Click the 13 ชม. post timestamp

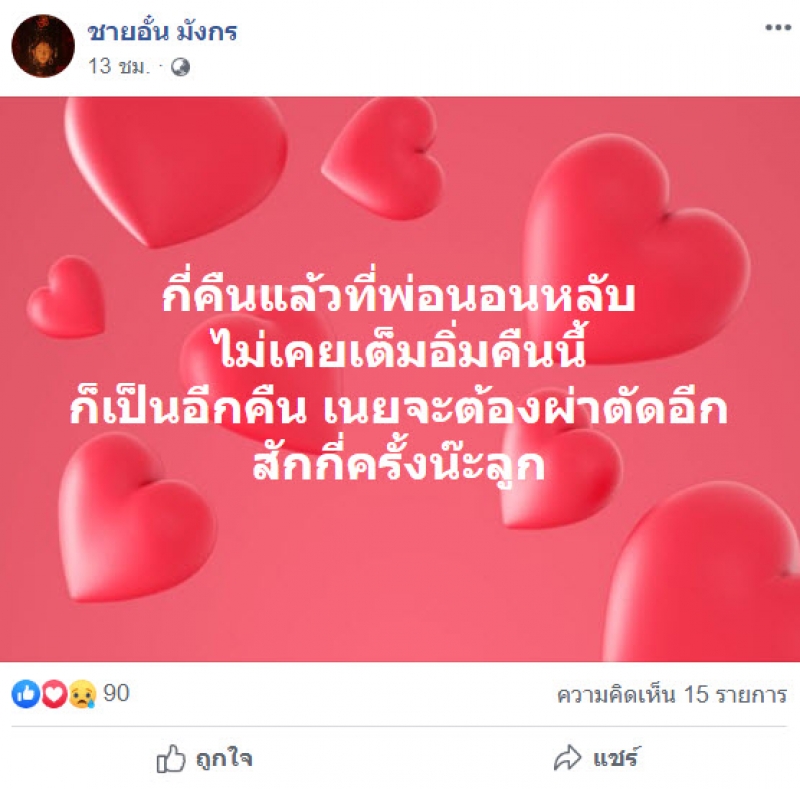[x=119, y=66]
